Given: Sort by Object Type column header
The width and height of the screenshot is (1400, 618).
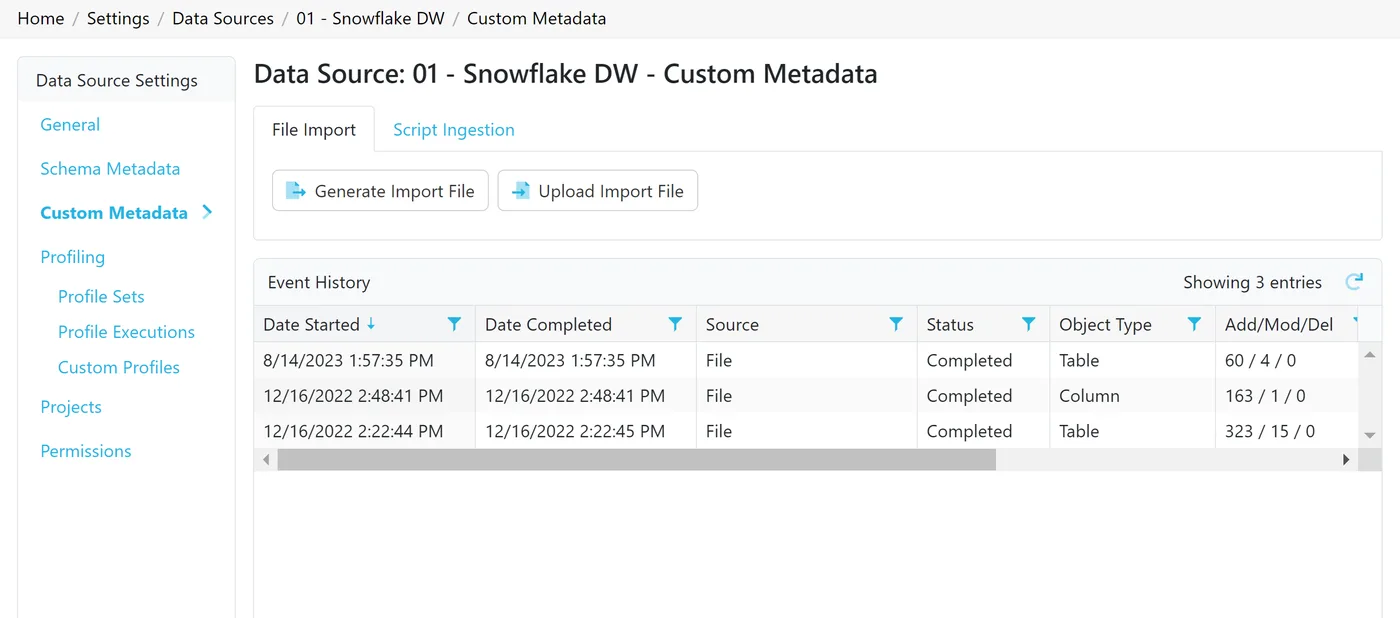Looking at the screenshot, I should click(1105, 324).
